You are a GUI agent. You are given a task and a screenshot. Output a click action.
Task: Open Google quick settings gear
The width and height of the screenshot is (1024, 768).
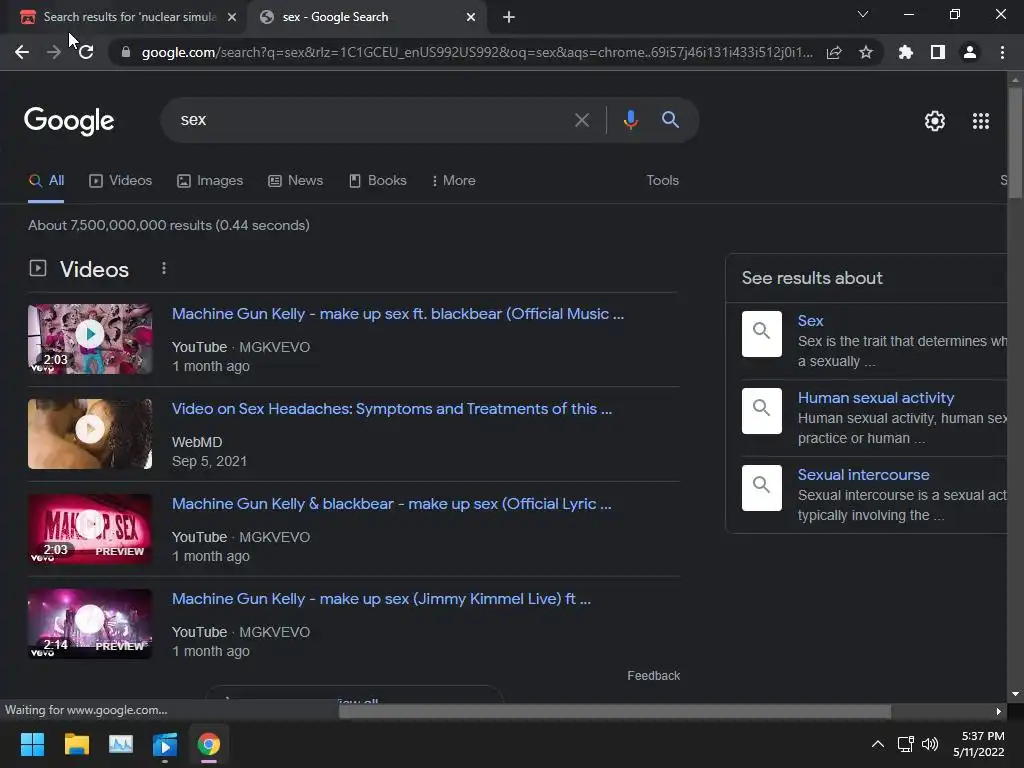point(935,121)
